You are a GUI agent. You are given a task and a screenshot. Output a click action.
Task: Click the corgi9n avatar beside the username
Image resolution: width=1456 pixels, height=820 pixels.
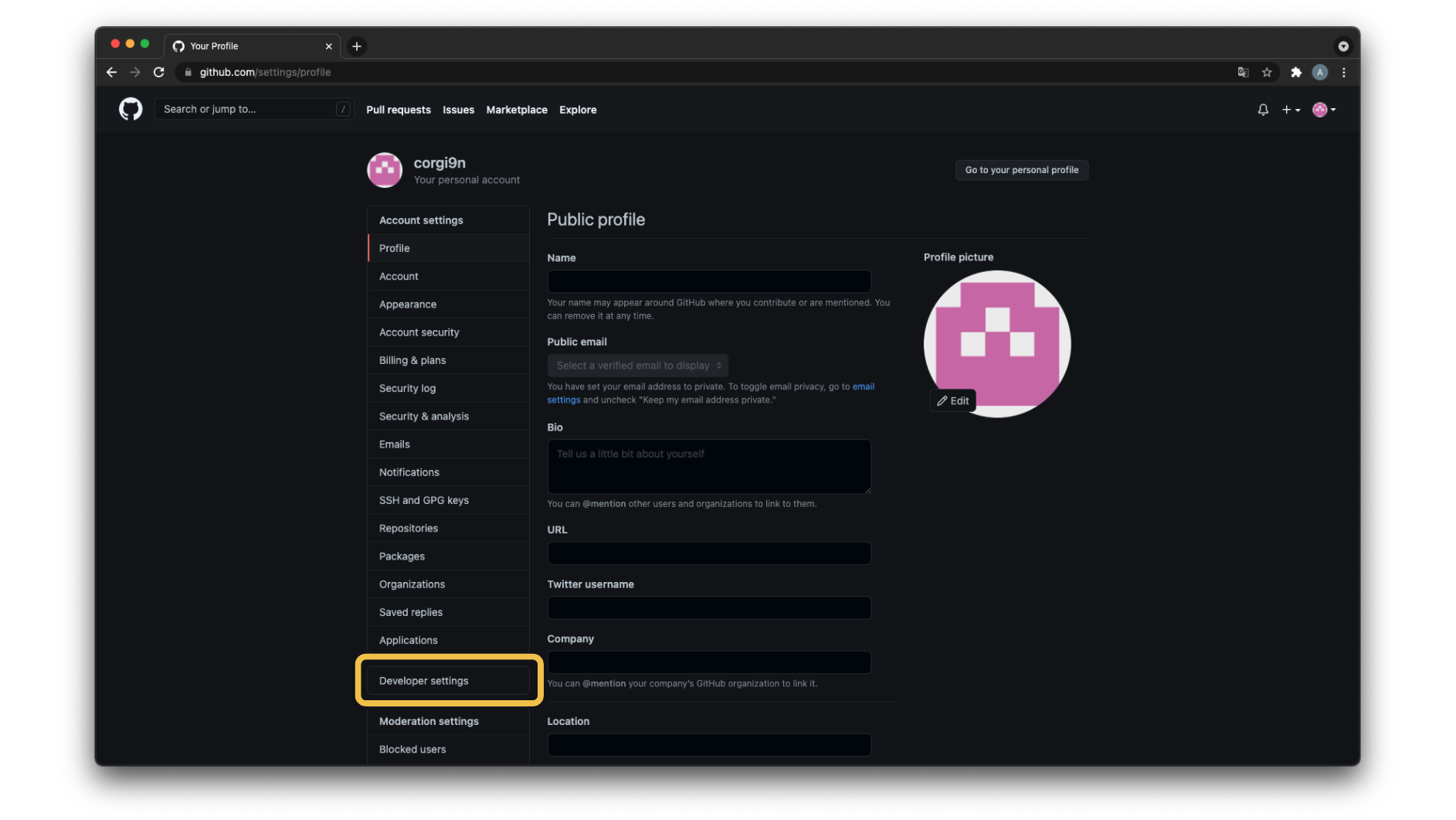click(x=385, y=170)
